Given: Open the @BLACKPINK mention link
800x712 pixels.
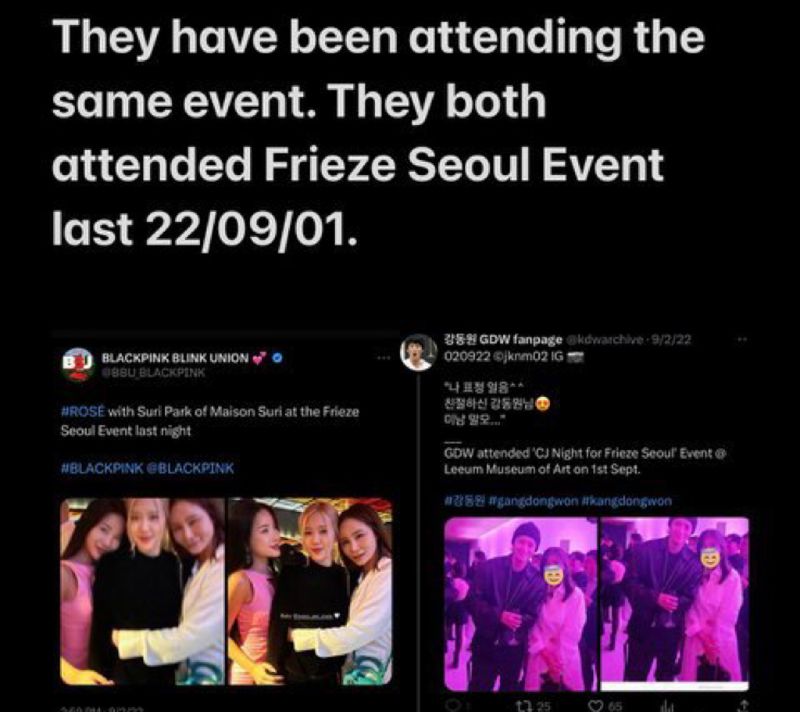Looking at the screenshot, I should (x=191, y=468).
